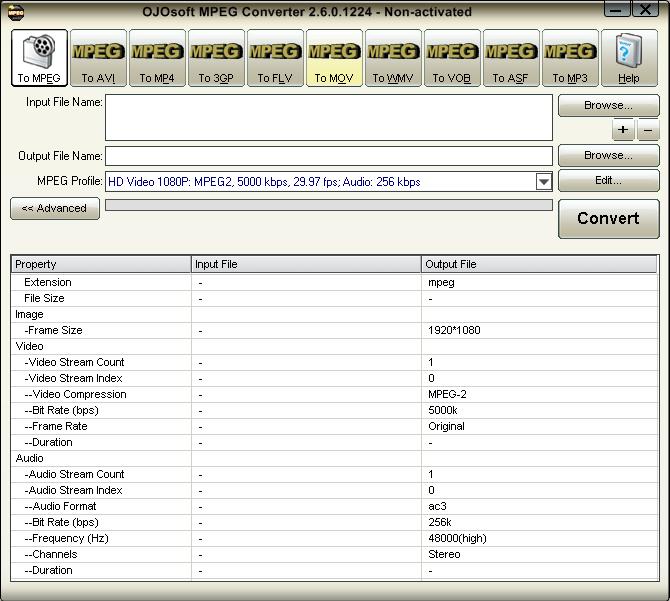Select the File Size property row
The image size is (670, 601).
pyautogui.click(x=335, y=298)
